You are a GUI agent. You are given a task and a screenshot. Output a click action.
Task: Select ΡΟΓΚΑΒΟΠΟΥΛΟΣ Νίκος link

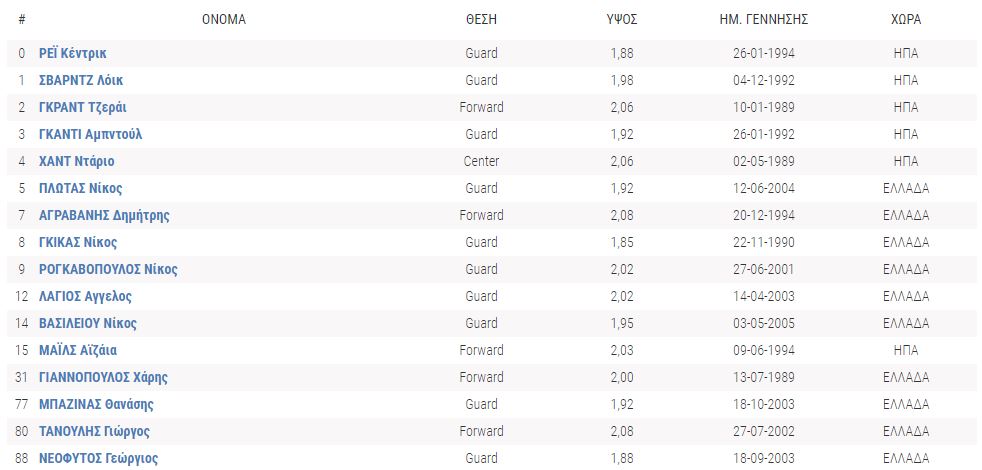pyautogui.click(x=108, y=269)
